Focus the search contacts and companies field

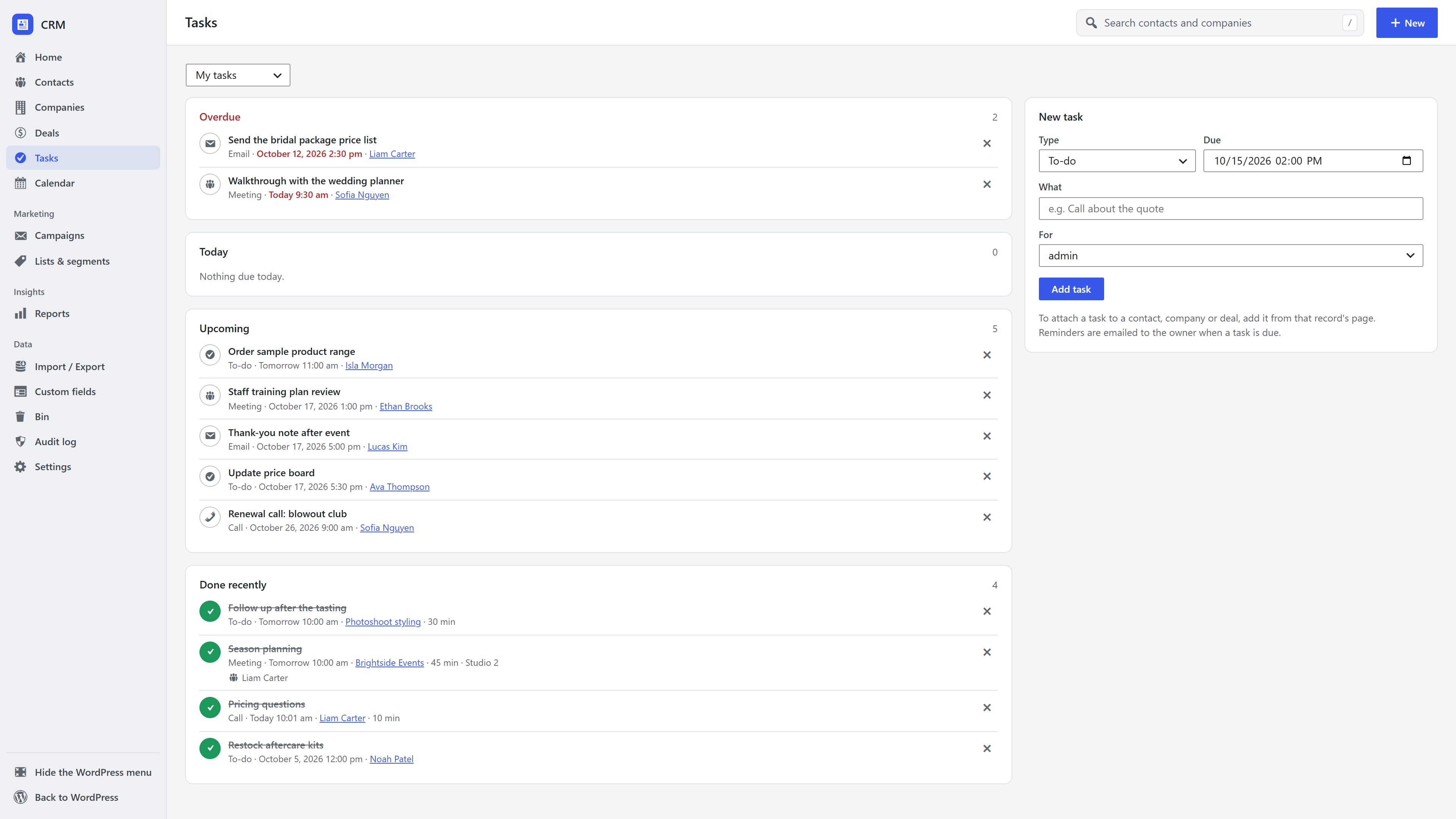(1220, 23)
